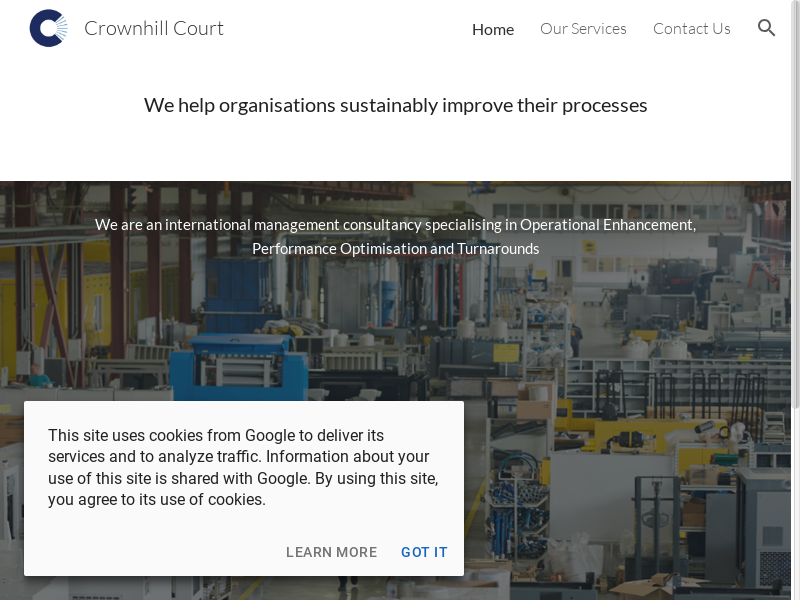The image size is (800, 600).
Task: Click the 'We help organisations' headline
Action: pyautogui.click(x=395, y=105)
